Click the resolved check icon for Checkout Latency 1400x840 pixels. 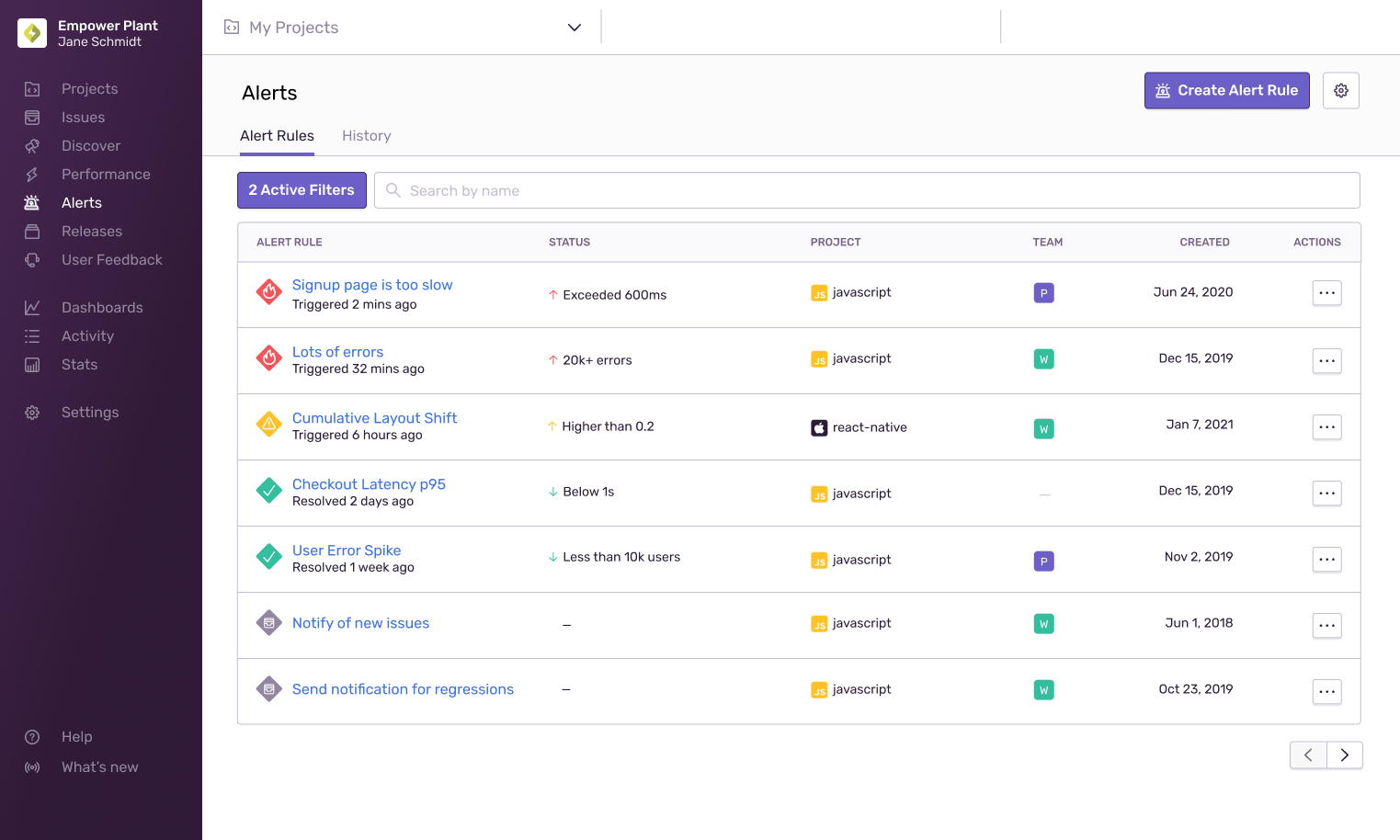coord(269,491)
